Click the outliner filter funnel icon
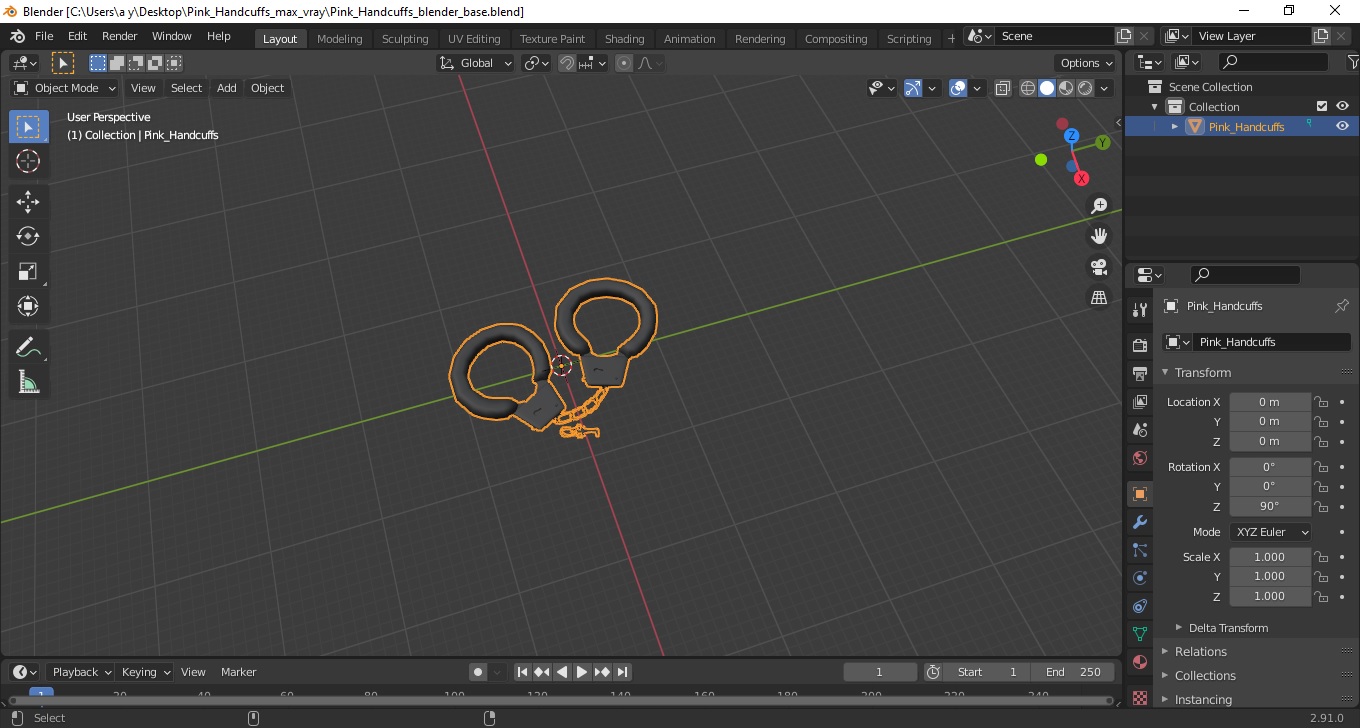 pos(1353,62)
